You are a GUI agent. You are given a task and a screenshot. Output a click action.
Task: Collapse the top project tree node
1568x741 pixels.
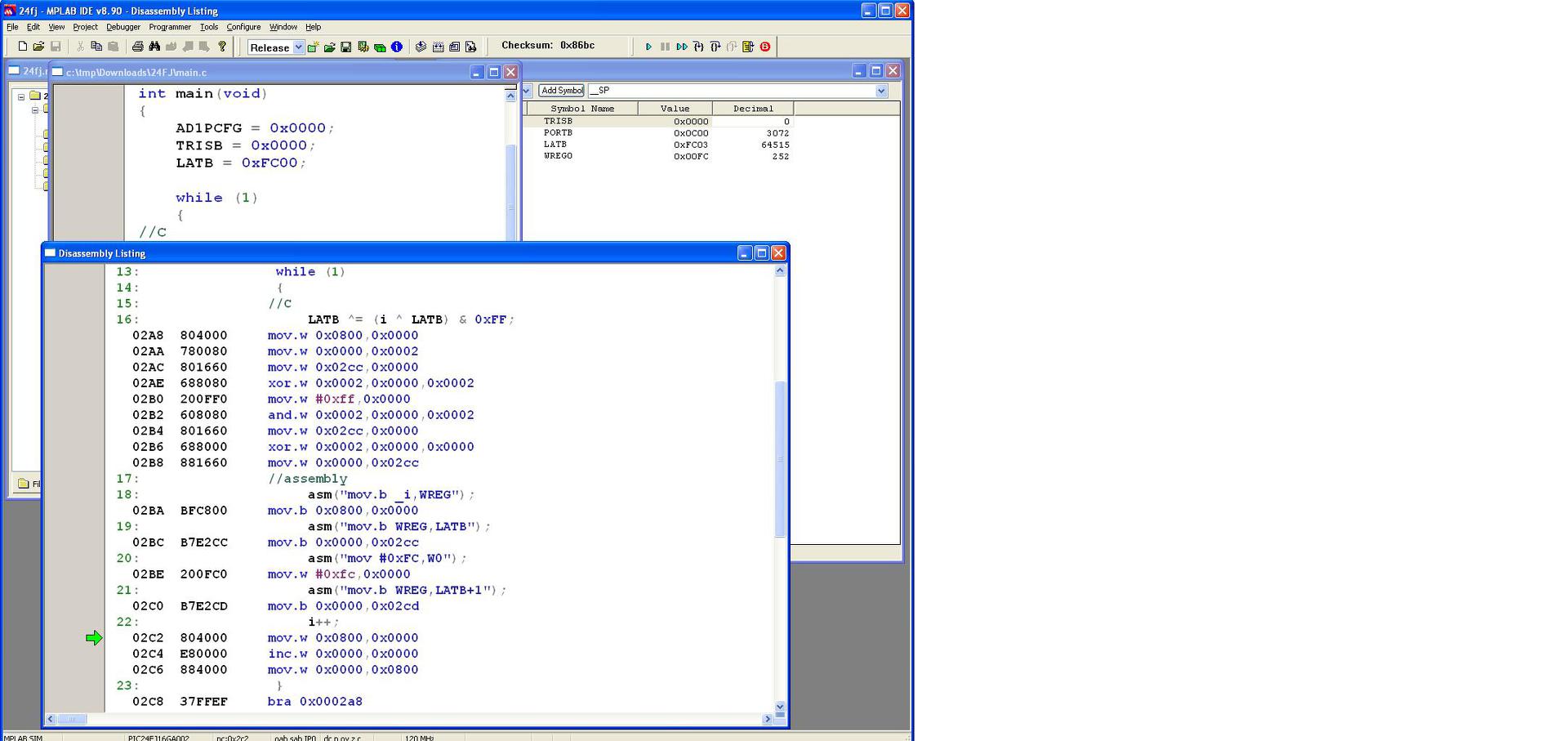(x=21, y=96)
